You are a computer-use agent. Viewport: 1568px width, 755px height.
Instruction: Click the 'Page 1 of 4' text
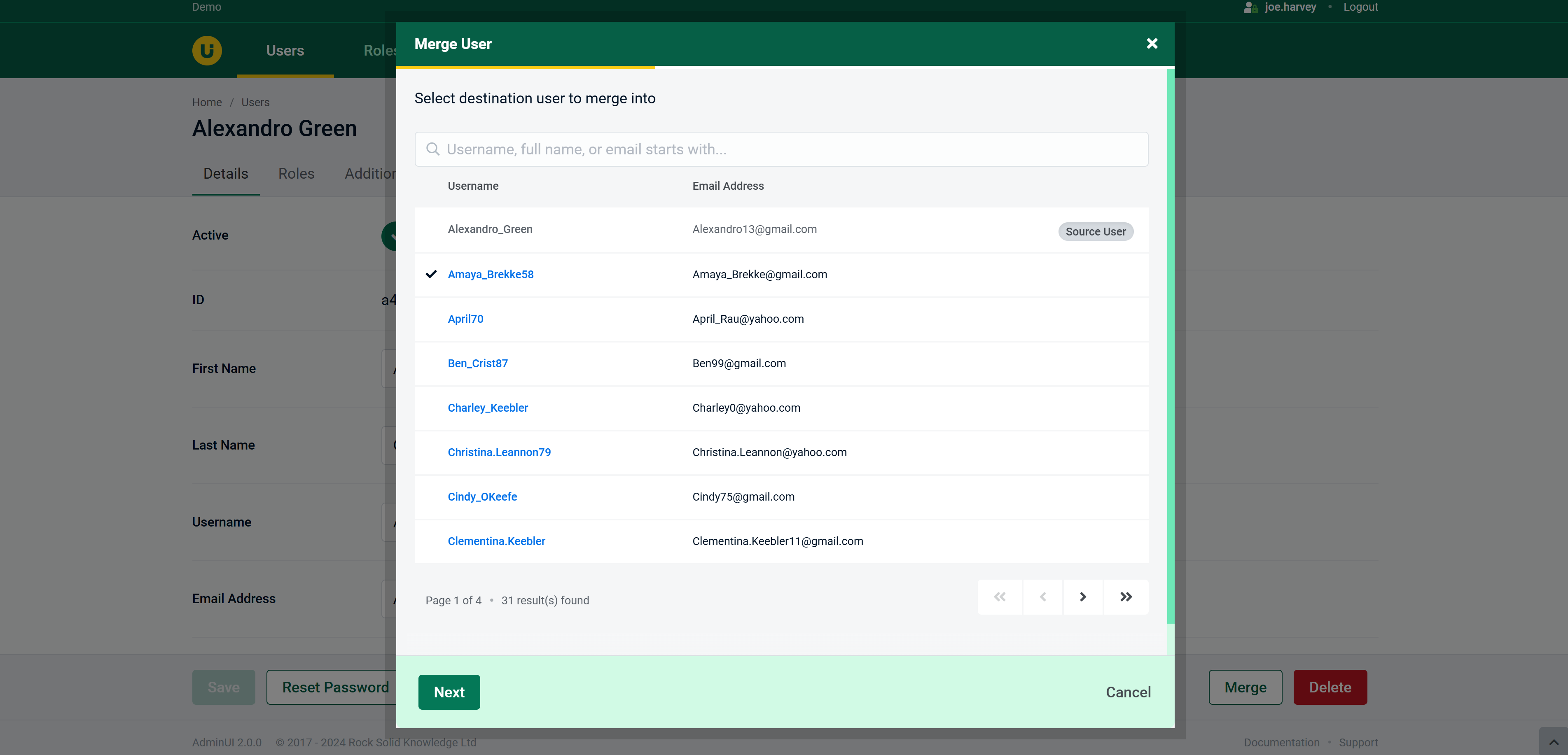click(x=453, y=601)
